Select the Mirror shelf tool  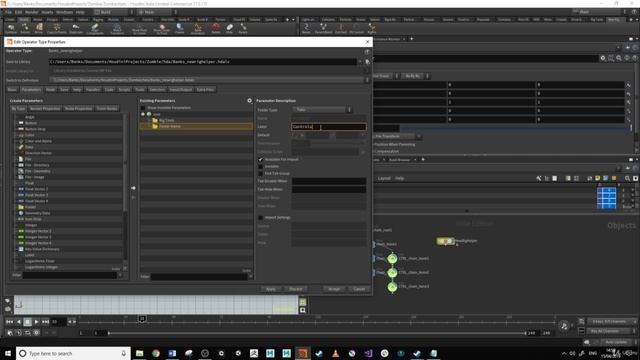coord(39,29)
